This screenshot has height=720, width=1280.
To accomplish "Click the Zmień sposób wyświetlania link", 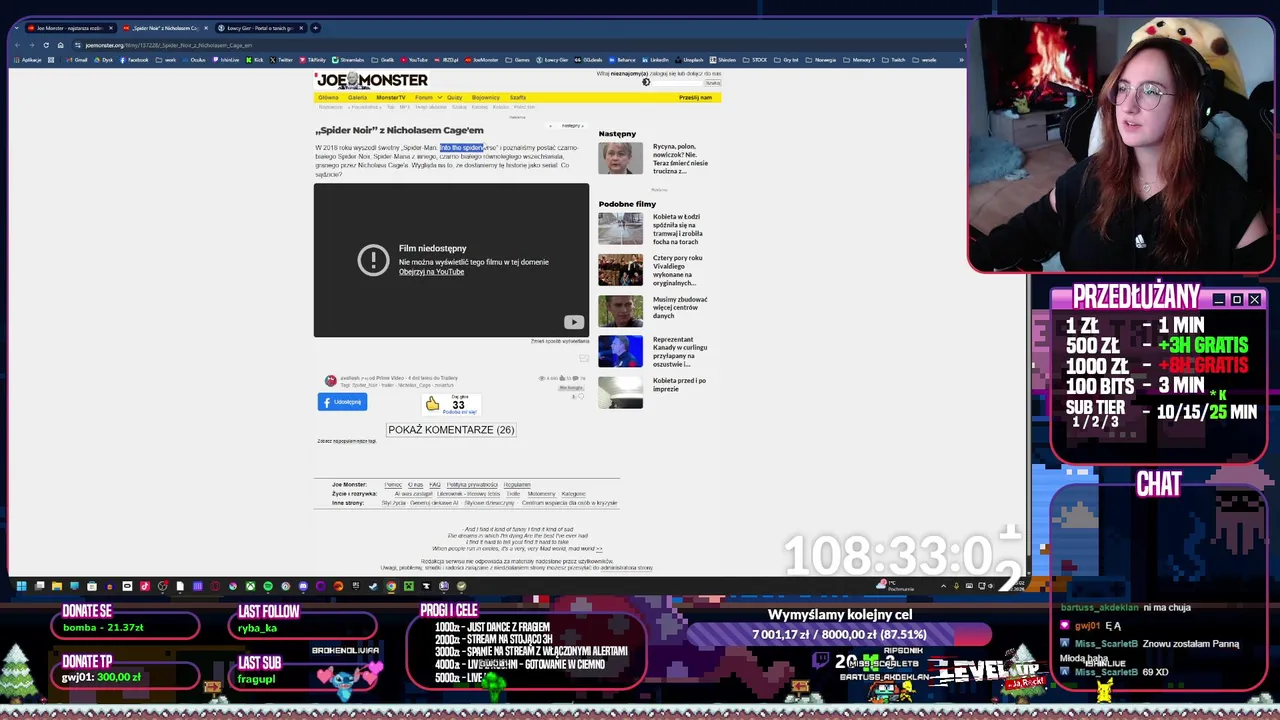I will (560, 342).
